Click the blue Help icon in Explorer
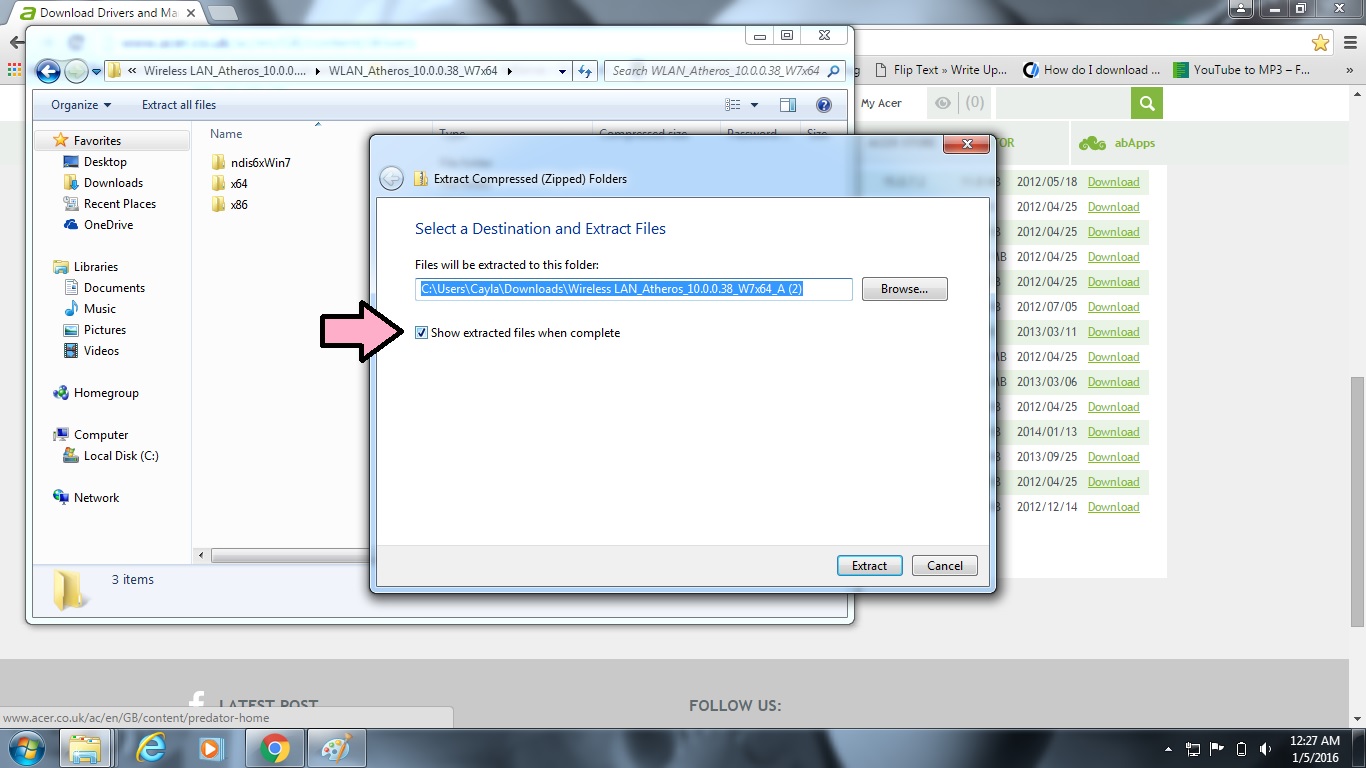The height and width of the screenshot is (768, 1366). (824, 105)
